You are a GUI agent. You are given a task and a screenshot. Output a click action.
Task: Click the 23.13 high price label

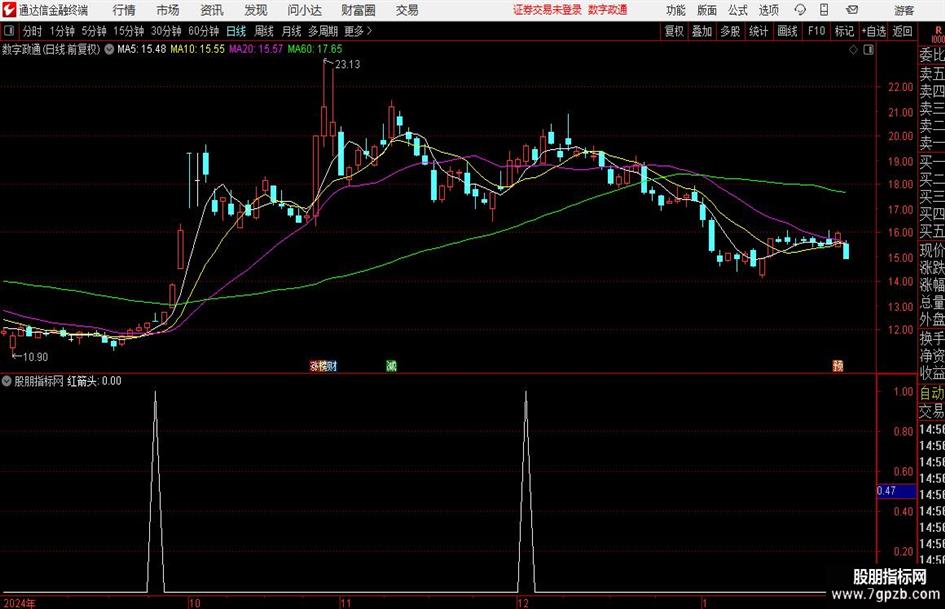347,65
